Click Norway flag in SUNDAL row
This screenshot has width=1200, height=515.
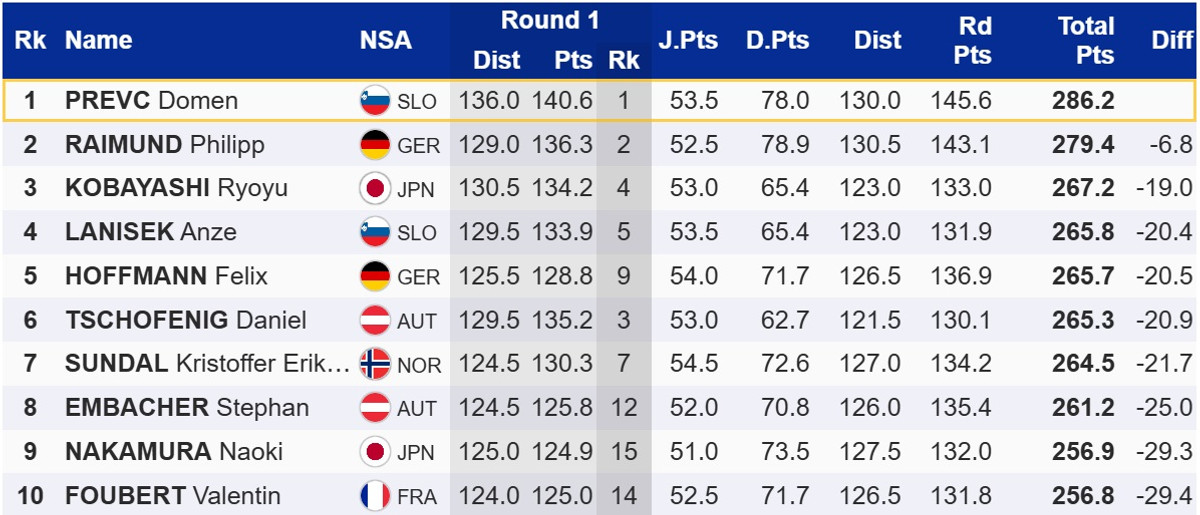click(375, 364)
